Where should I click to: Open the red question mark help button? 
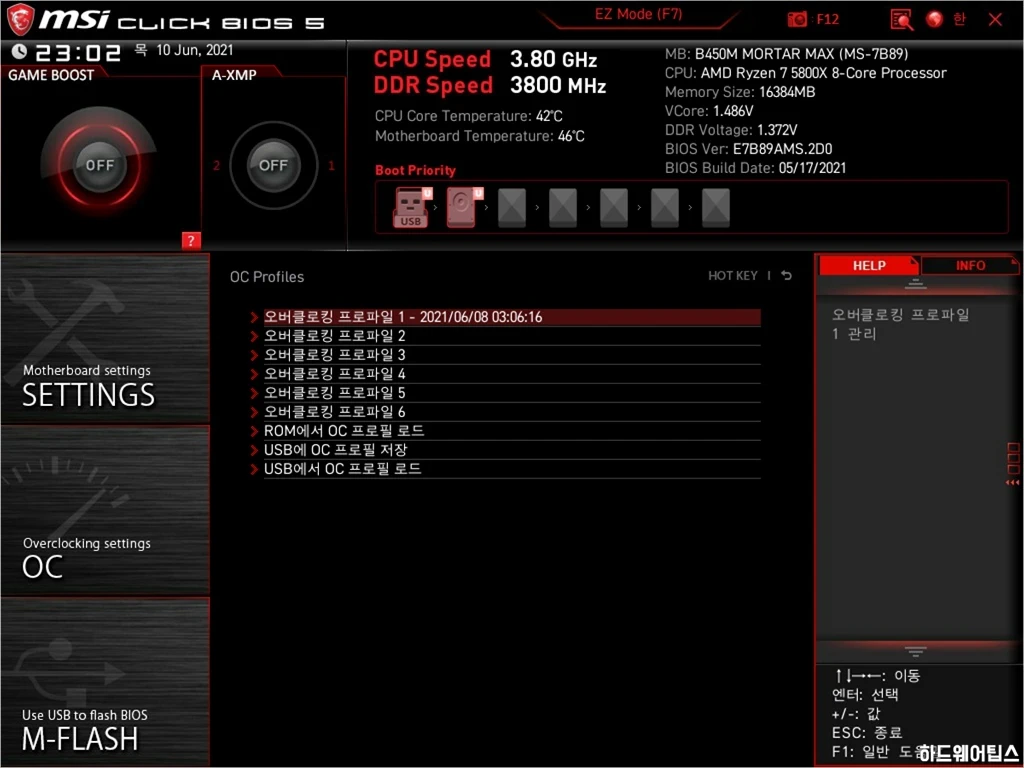[x=191, y=240]
